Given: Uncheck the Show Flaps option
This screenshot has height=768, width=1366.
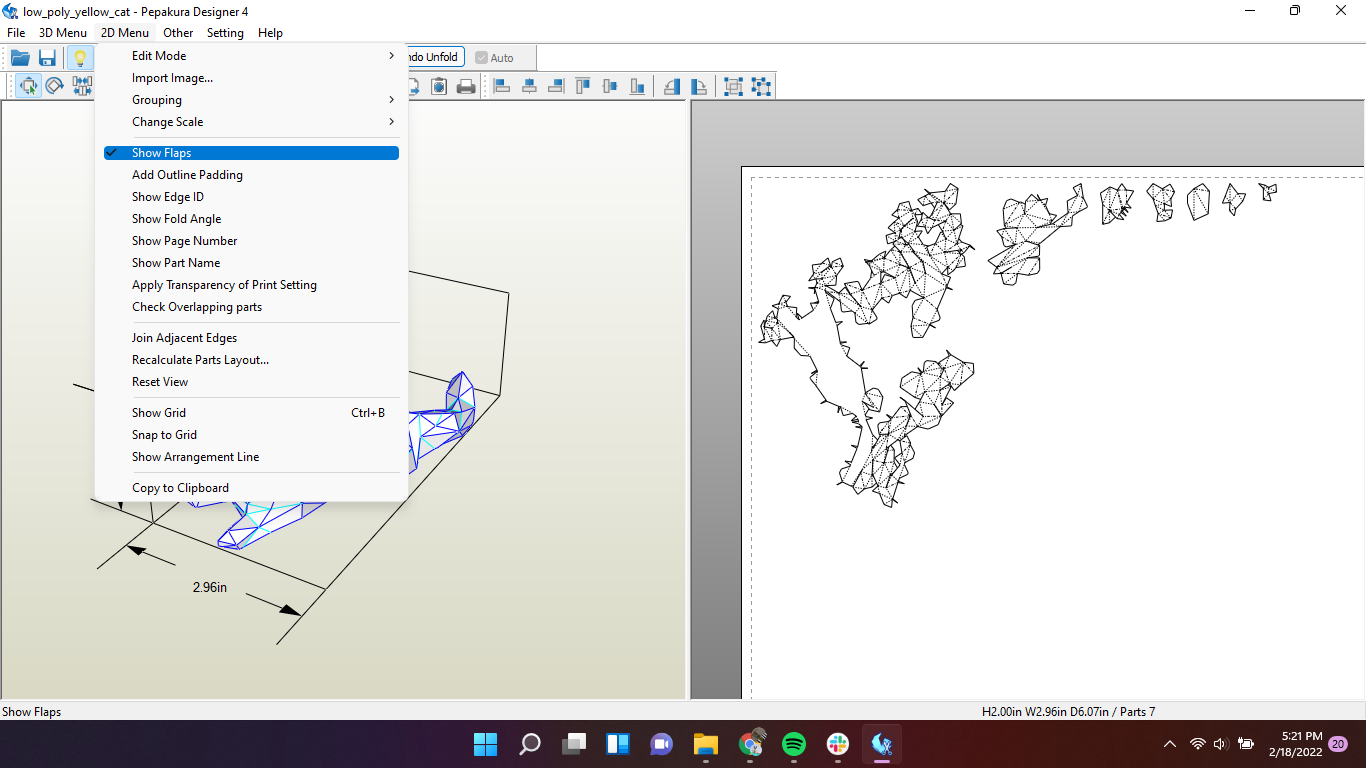Looking at the screenshot, I should (x=163, y=152).
